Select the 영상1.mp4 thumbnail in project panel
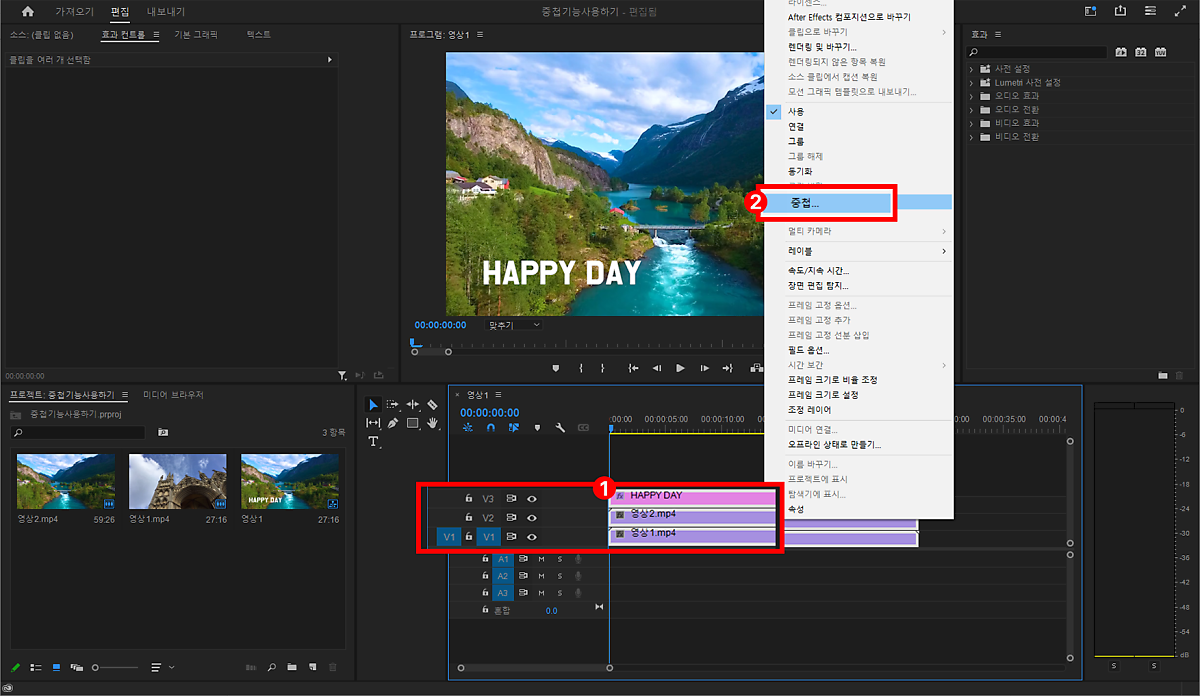 click(x=178, y=482)
